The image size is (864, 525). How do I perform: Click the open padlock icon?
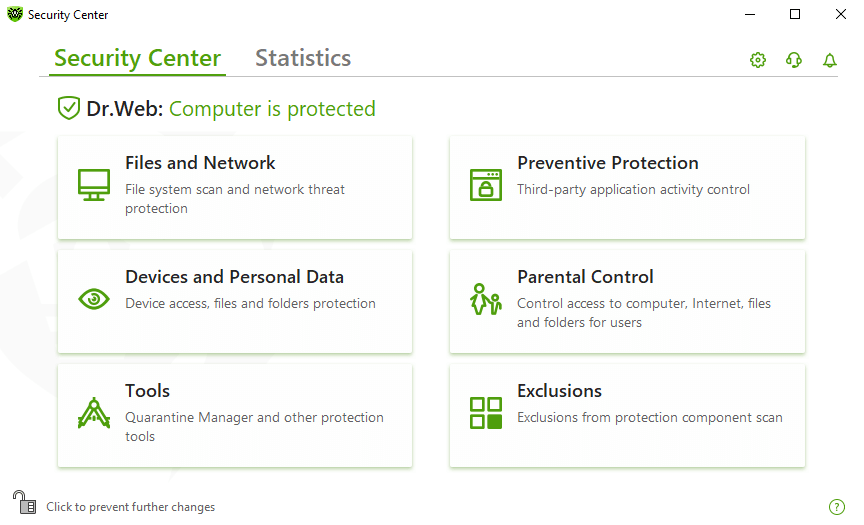click(x=25, y=502)
